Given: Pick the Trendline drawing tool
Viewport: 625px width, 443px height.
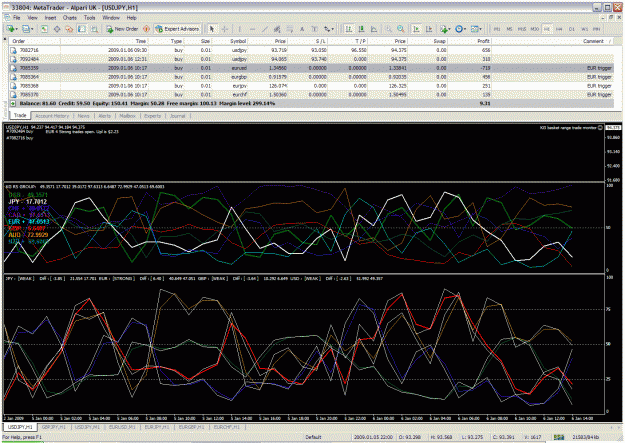Looking at the screenshot, I should [x=265, y=29].
